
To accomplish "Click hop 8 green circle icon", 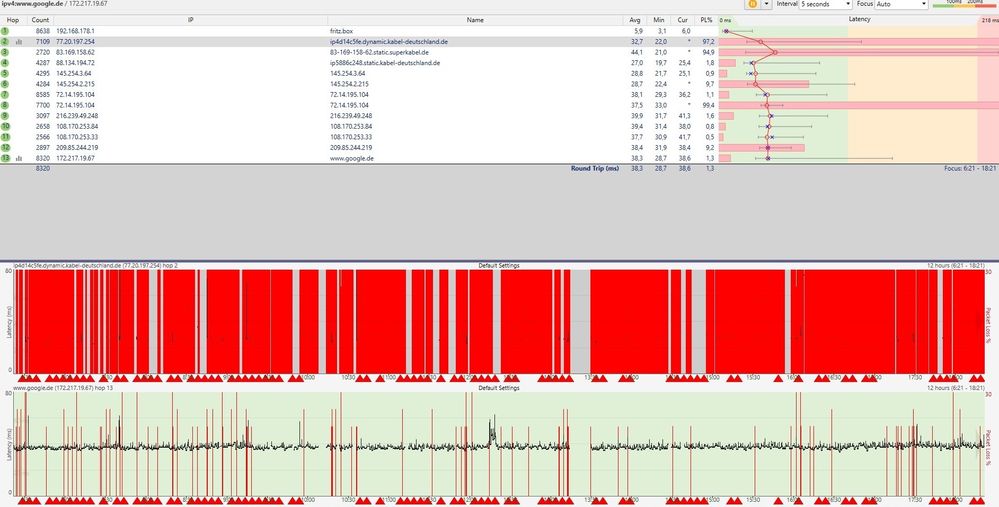I will tap(5, 105).
